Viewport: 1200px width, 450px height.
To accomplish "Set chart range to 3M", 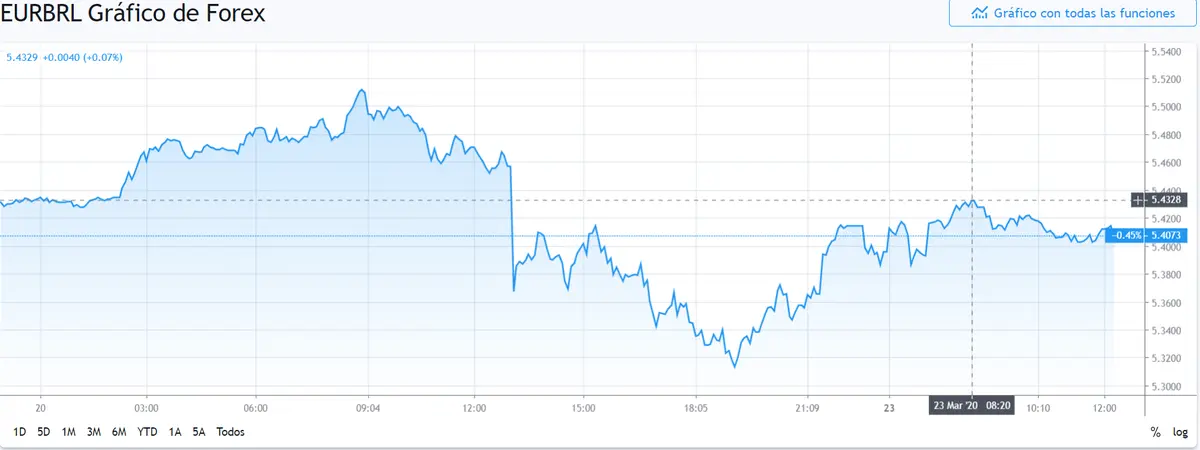I will (94, 432).
